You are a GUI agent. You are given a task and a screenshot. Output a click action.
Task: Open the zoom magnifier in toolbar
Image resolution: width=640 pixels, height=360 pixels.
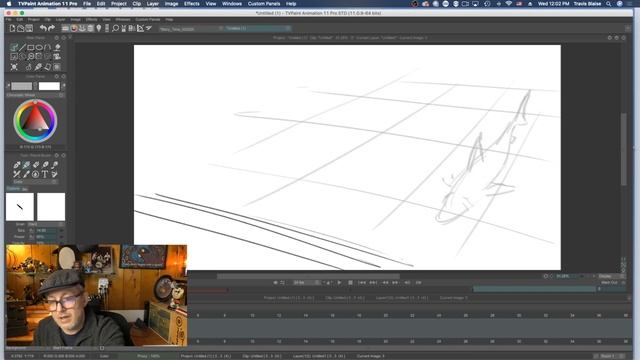pos(116,28)
